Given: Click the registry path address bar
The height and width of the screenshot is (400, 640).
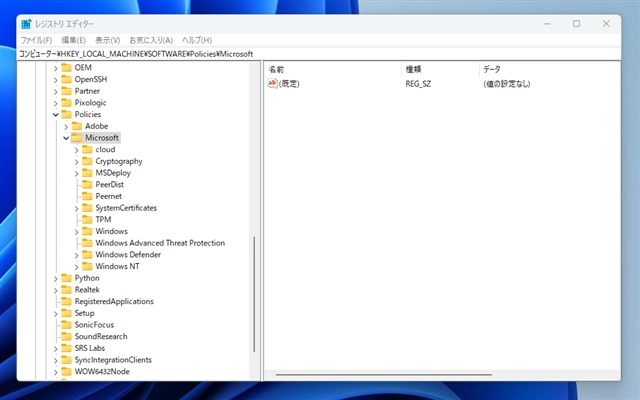Looking at the screenshot, I should coord(319,54).
